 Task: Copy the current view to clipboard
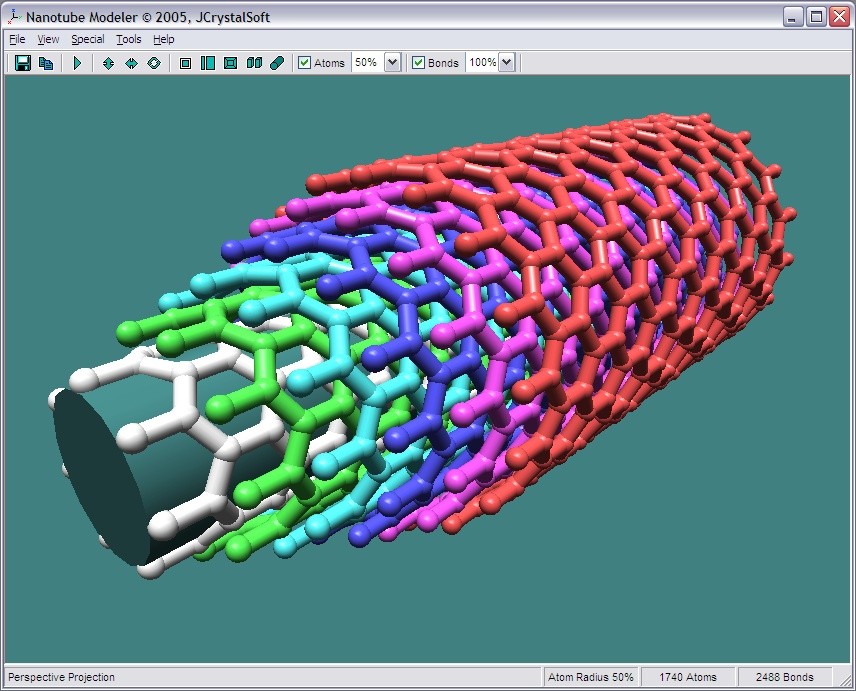46,62
